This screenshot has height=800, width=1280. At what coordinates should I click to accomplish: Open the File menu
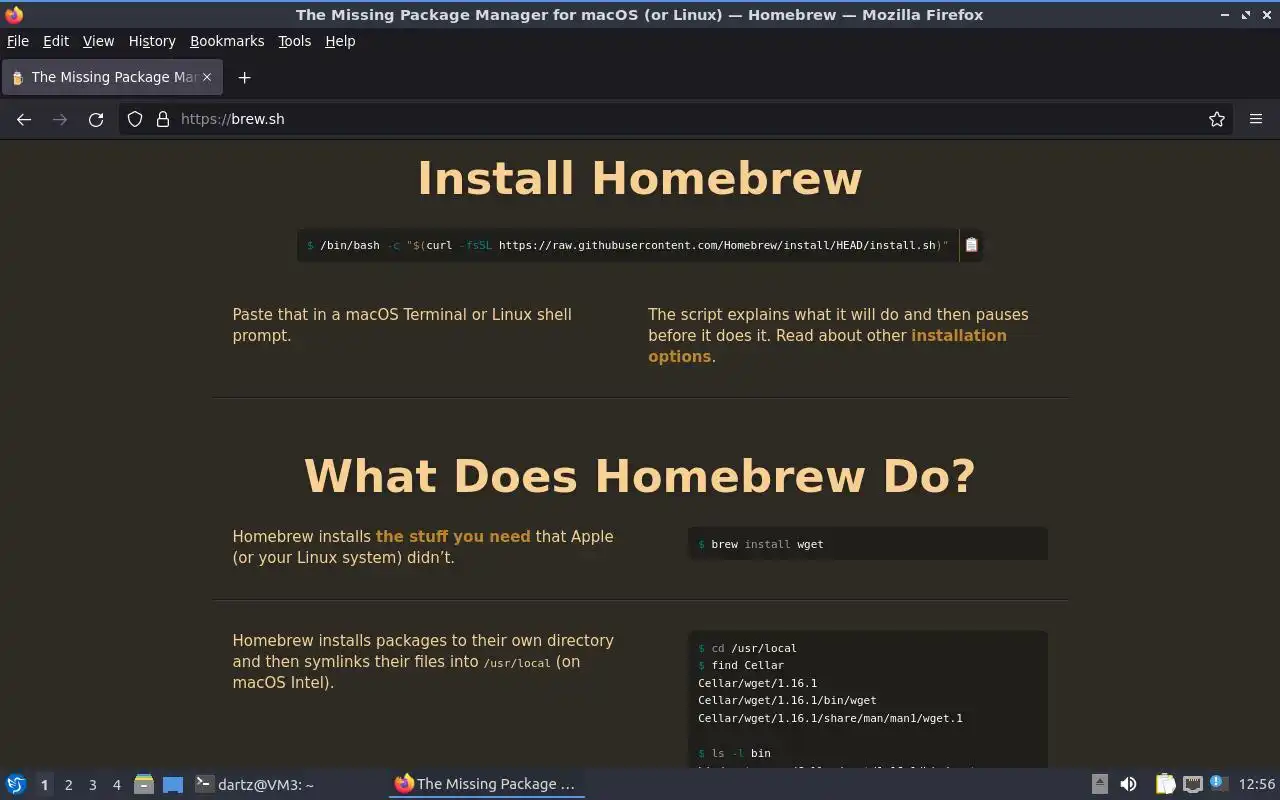18,41
